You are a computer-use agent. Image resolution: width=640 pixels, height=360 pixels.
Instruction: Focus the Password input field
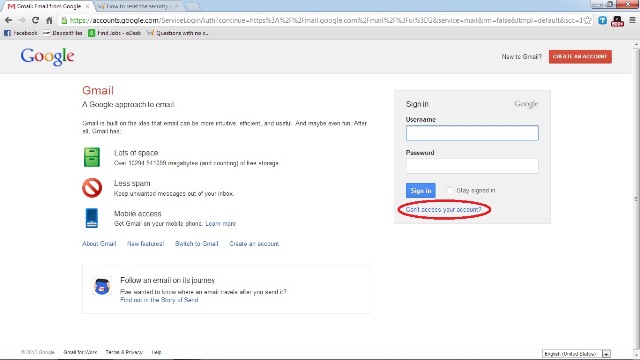(x=472, y=166)
